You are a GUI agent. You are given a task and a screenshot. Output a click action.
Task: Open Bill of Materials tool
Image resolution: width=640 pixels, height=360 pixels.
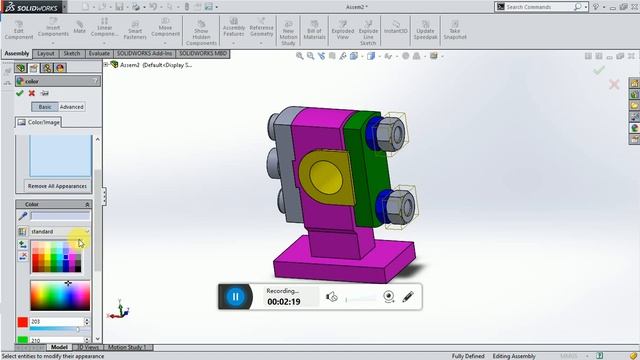coord(314,30)
